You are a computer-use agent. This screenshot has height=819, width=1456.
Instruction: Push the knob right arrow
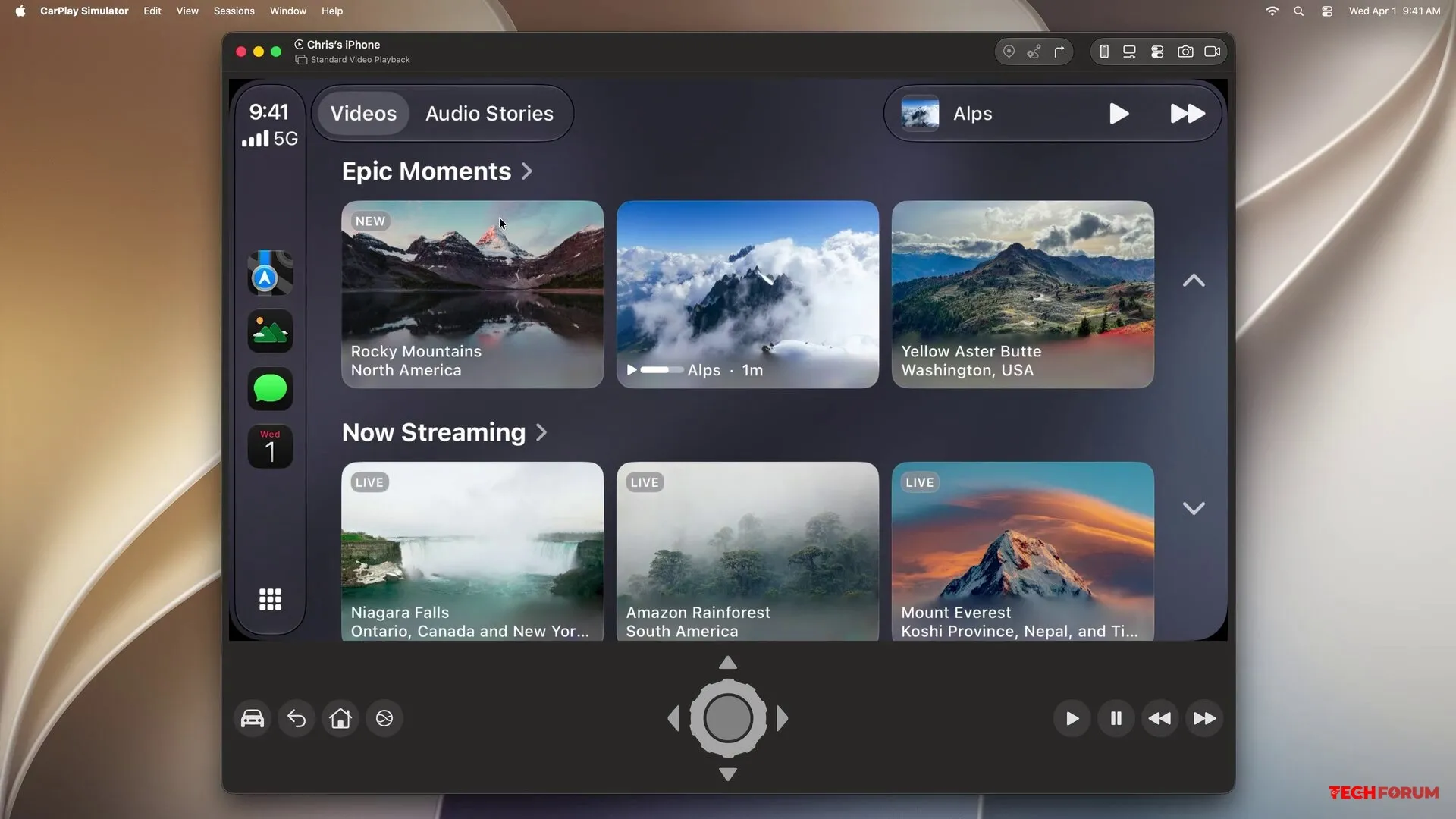coord(783,718)
